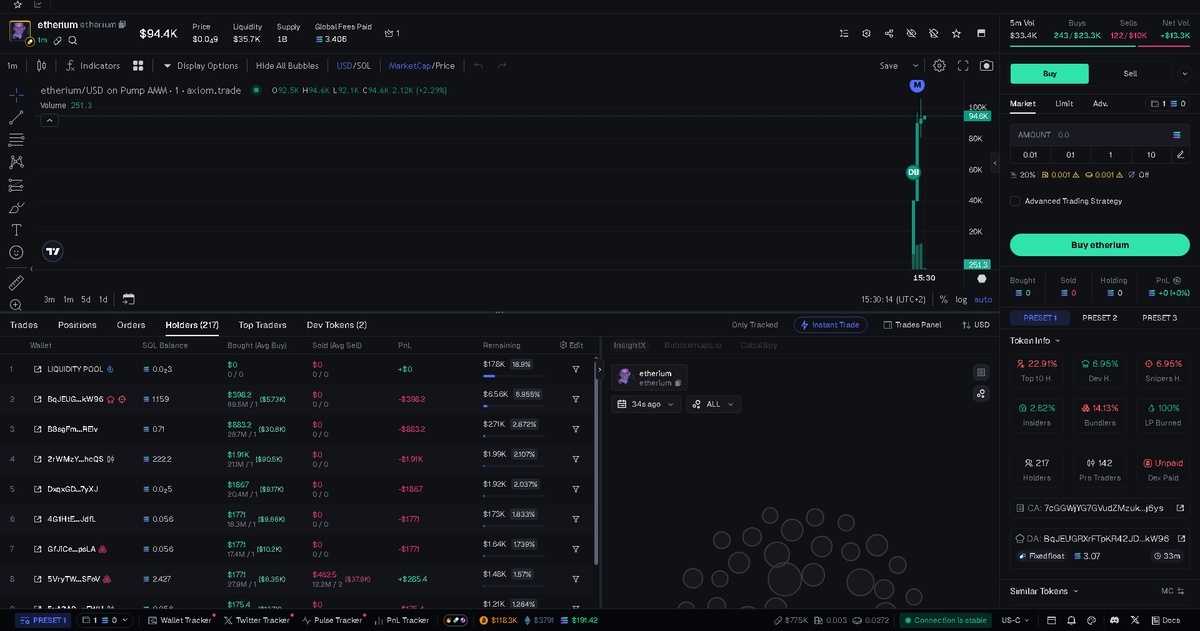Select the crosshair cursor tool
This screenshot has height=631, width=1200.
tap(16, 94)
